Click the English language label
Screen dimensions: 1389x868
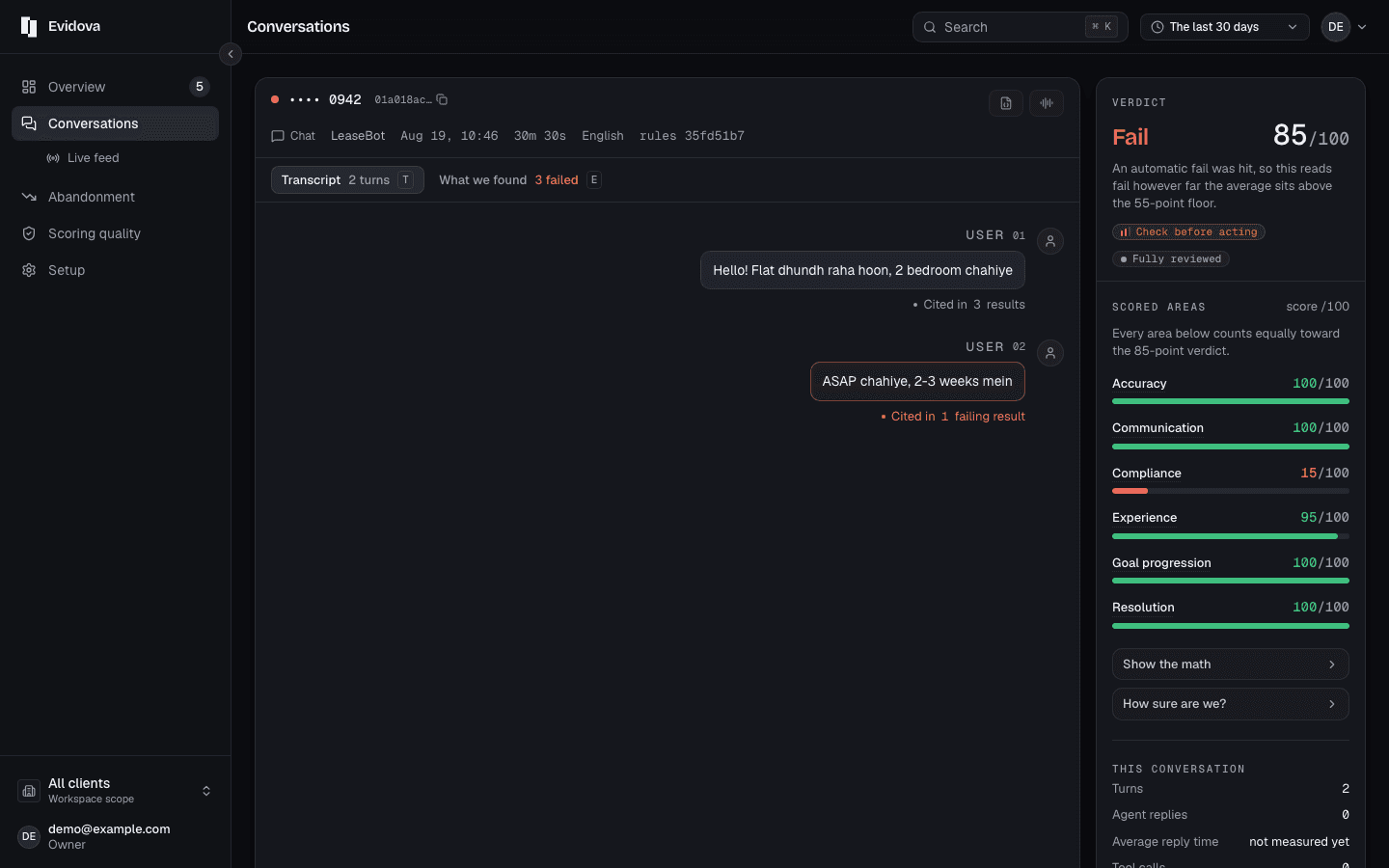pos(603,136)
